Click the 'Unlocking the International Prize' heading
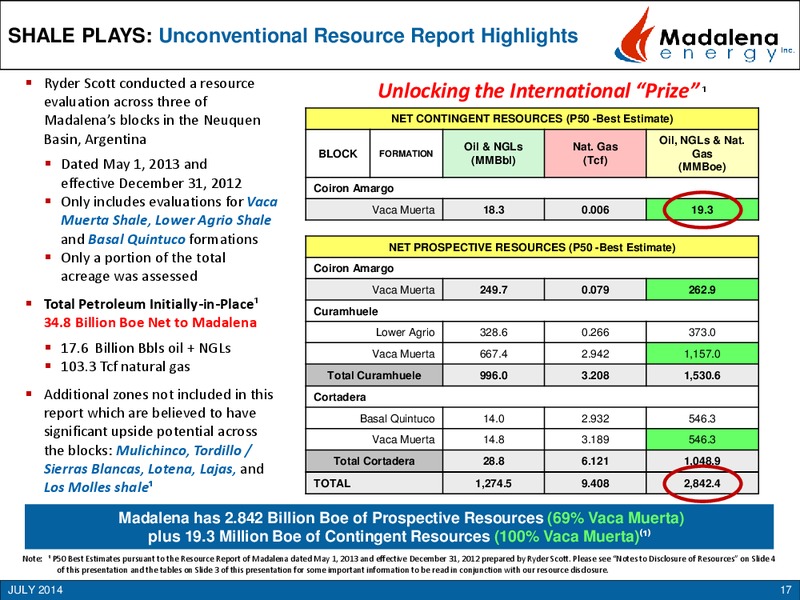800x600 pixels. 539,91
